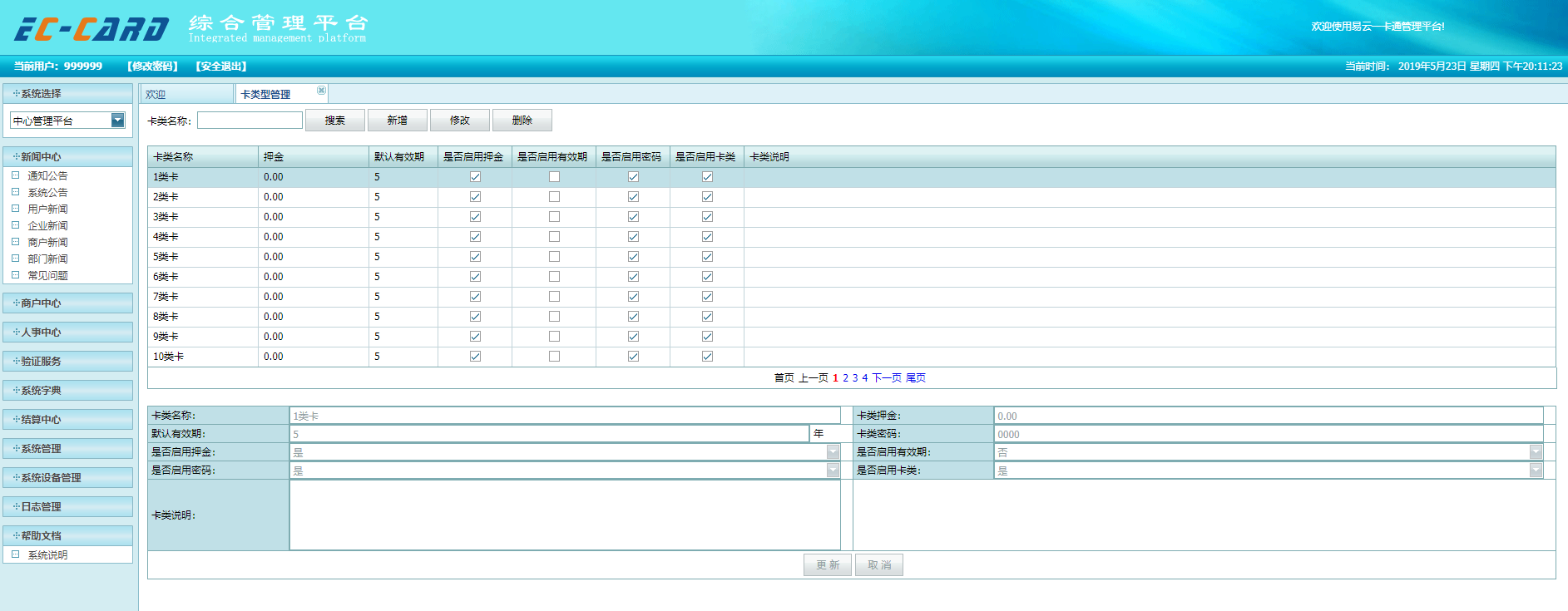The width and height of the screenshot is (1568, 611).
Task: Click the icon beside 用户新闻
Action: (x=15, y=209)
